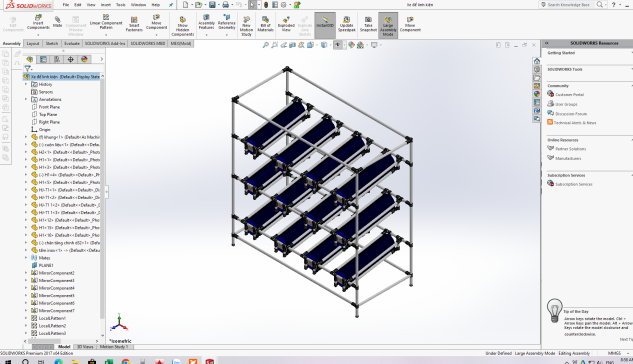Screen dimensions: 633x364
Task: Open the Discussion Forum link
Action: [571, 114]
